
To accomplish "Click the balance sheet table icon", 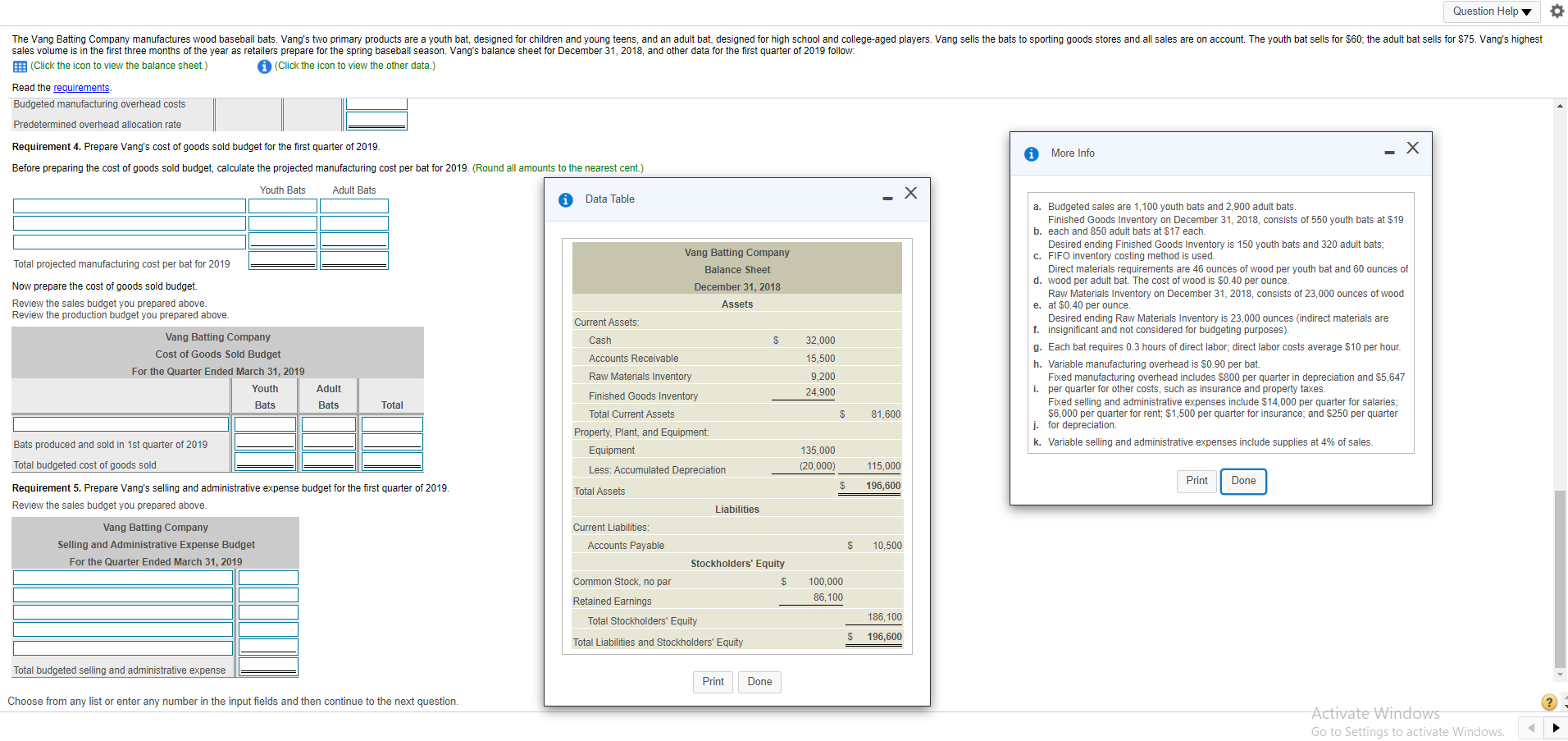I will click(x=20, y=66).
